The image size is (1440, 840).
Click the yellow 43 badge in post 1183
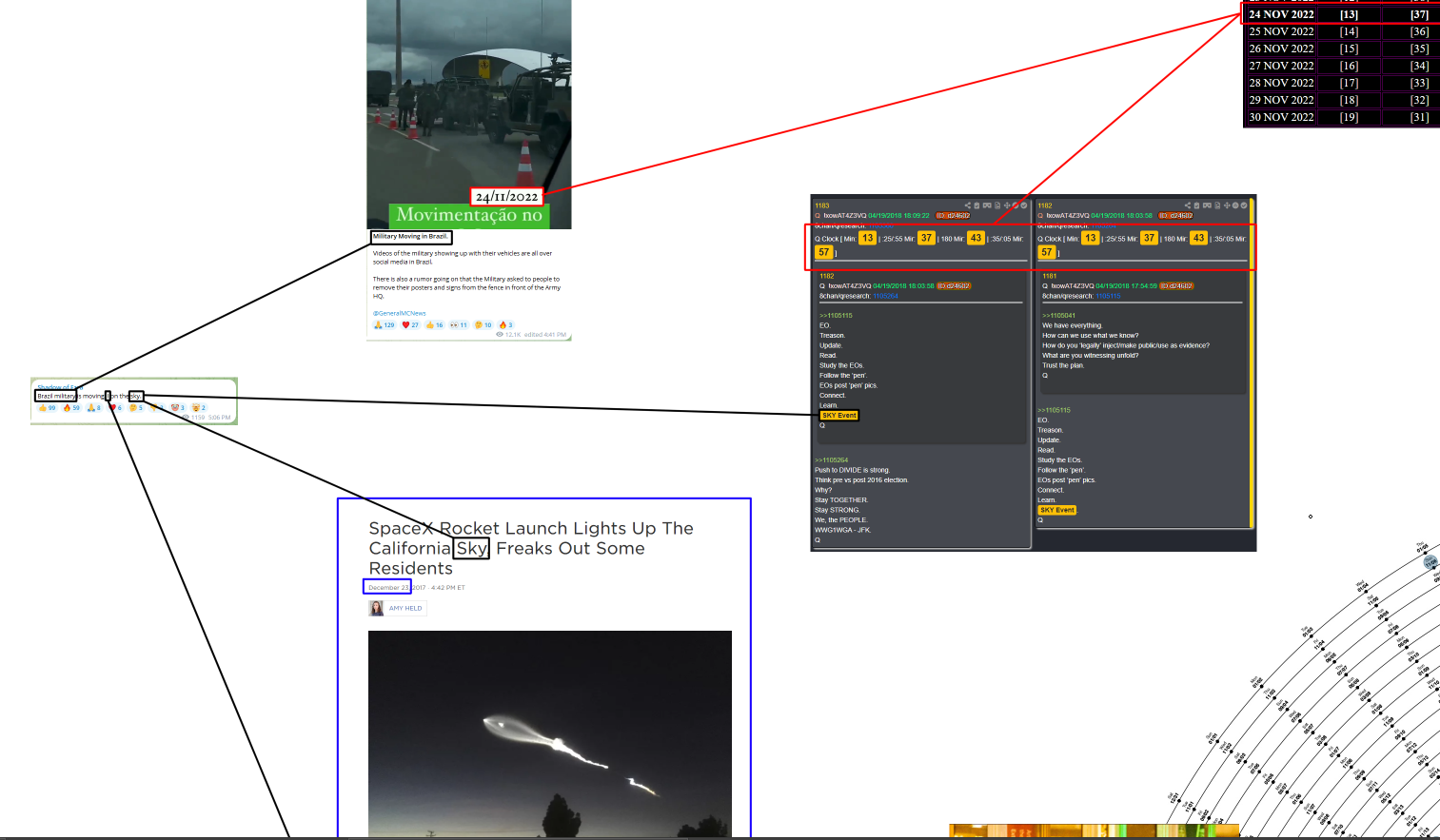point(976,238)
